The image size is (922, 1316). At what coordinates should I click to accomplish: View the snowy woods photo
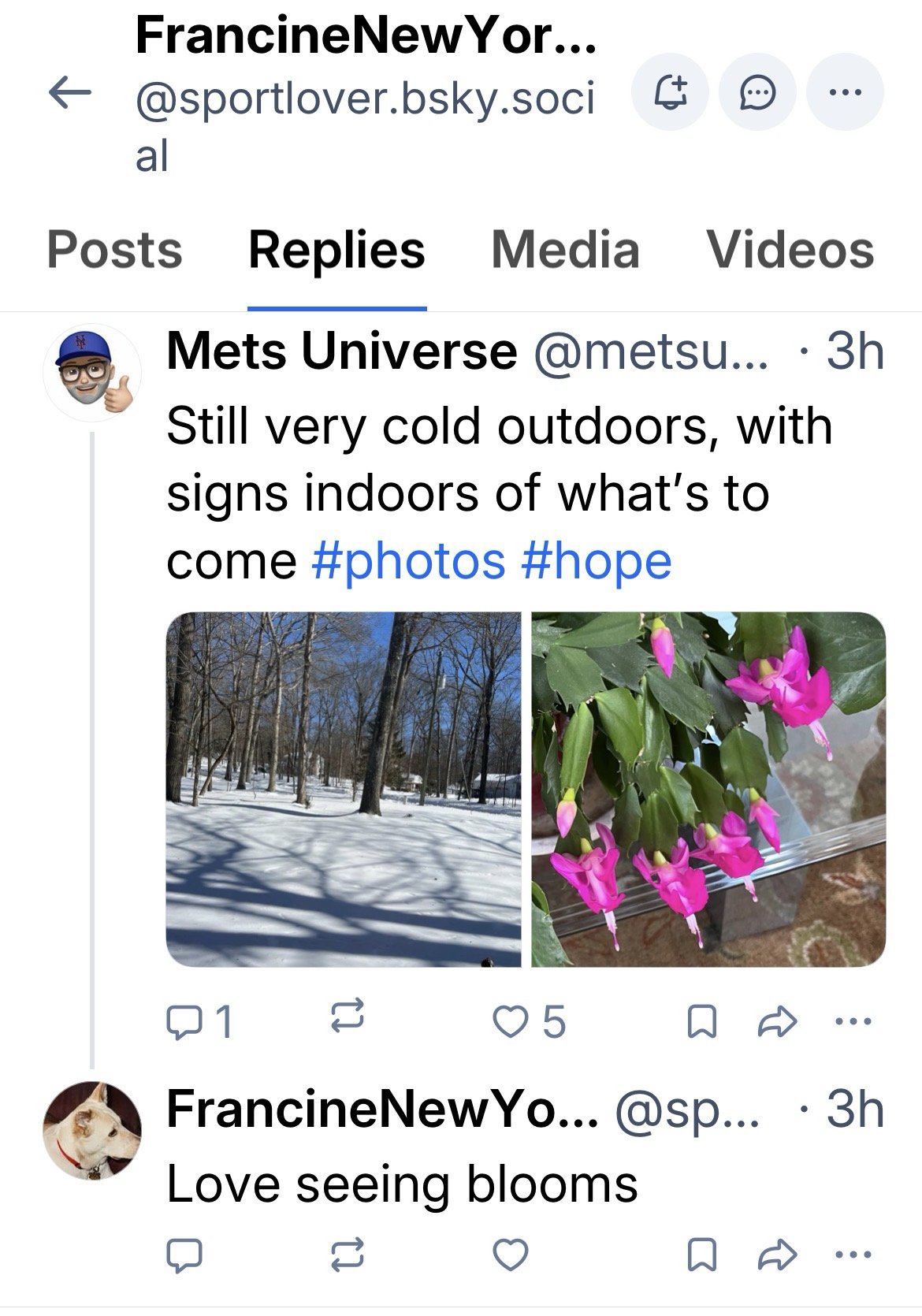point(344,789)
